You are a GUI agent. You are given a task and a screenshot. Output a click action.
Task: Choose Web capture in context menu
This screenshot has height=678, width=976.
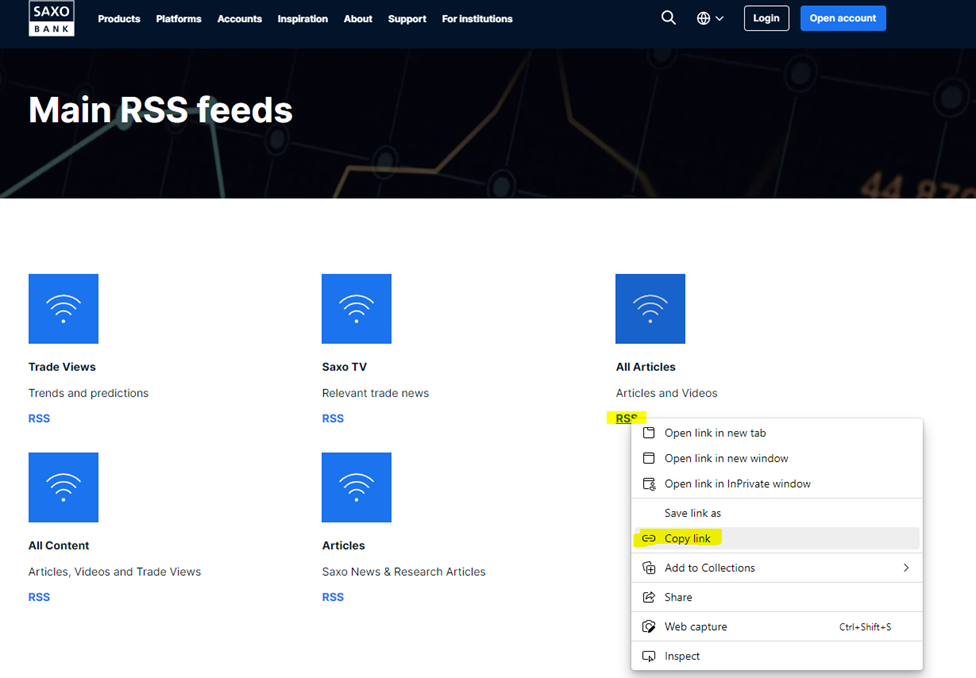[x=695, y=627]
